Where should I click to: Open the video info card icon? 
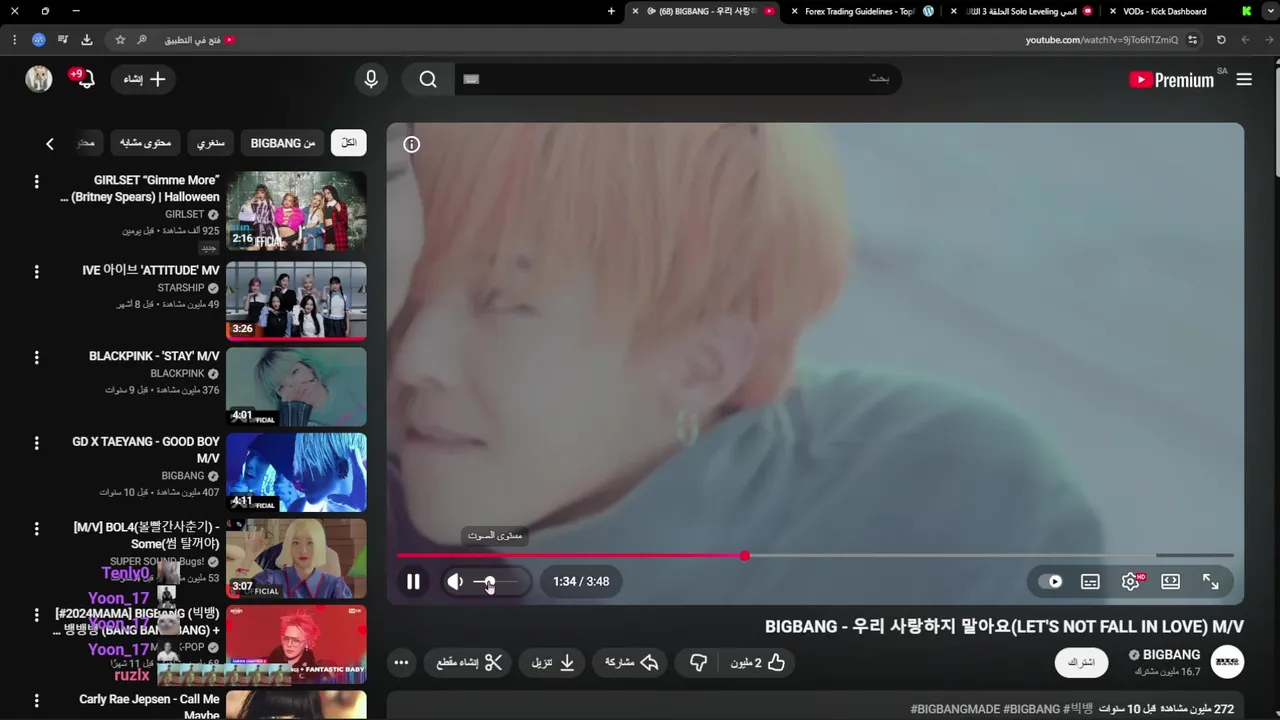tap(412, 144)
